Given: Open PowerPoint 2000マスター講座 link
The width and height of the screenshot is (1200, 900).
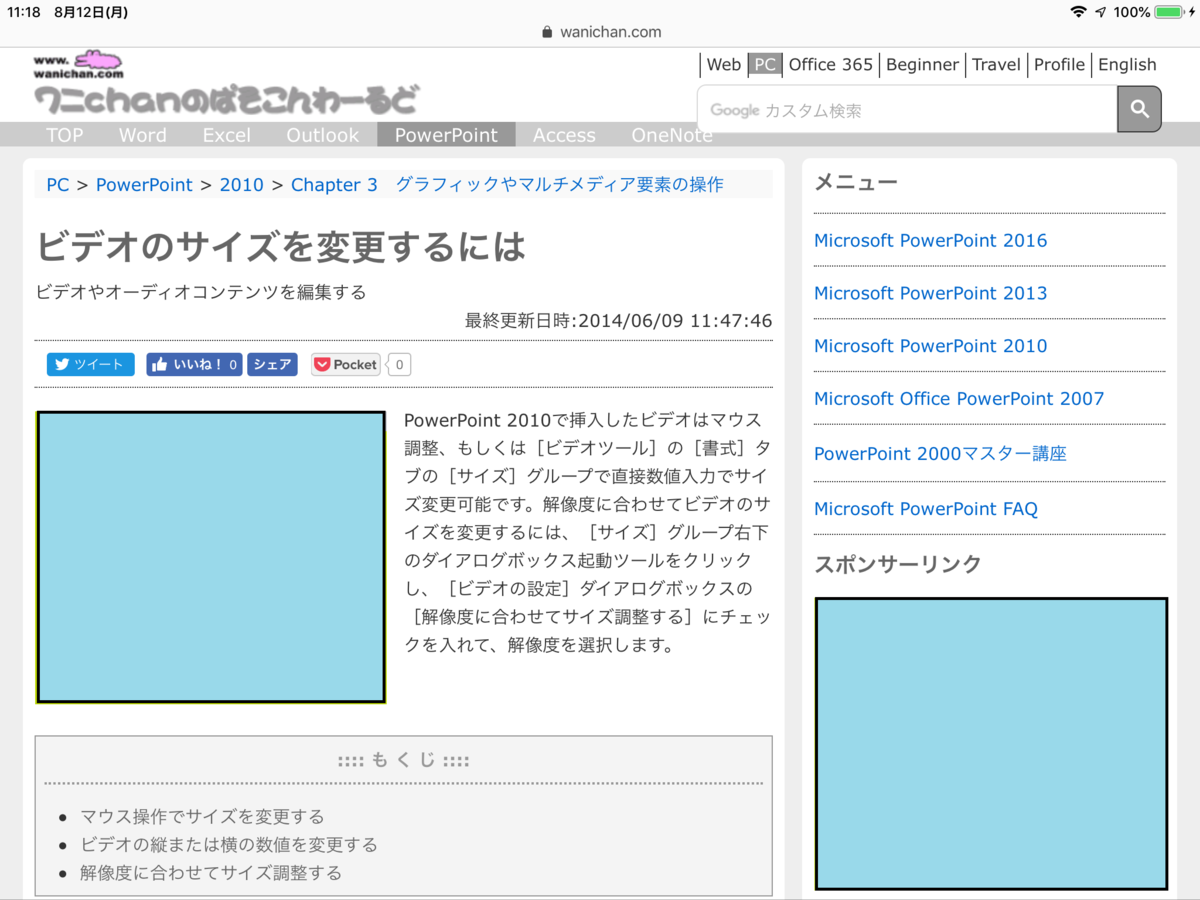Looking at the screenshot, I should point(940,454).
